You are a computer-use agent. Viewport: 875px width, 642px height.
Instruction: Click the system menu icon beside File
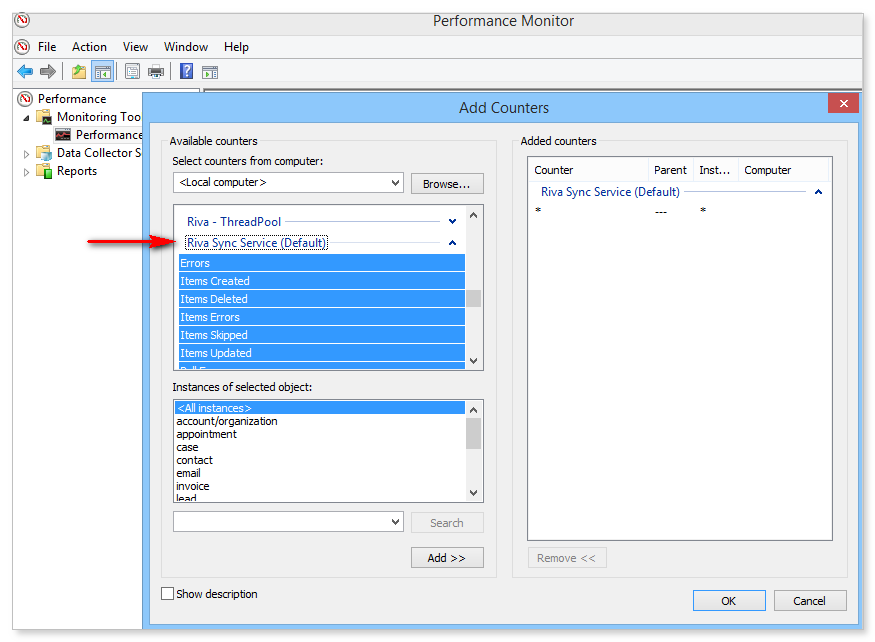[x=22, y=47]
